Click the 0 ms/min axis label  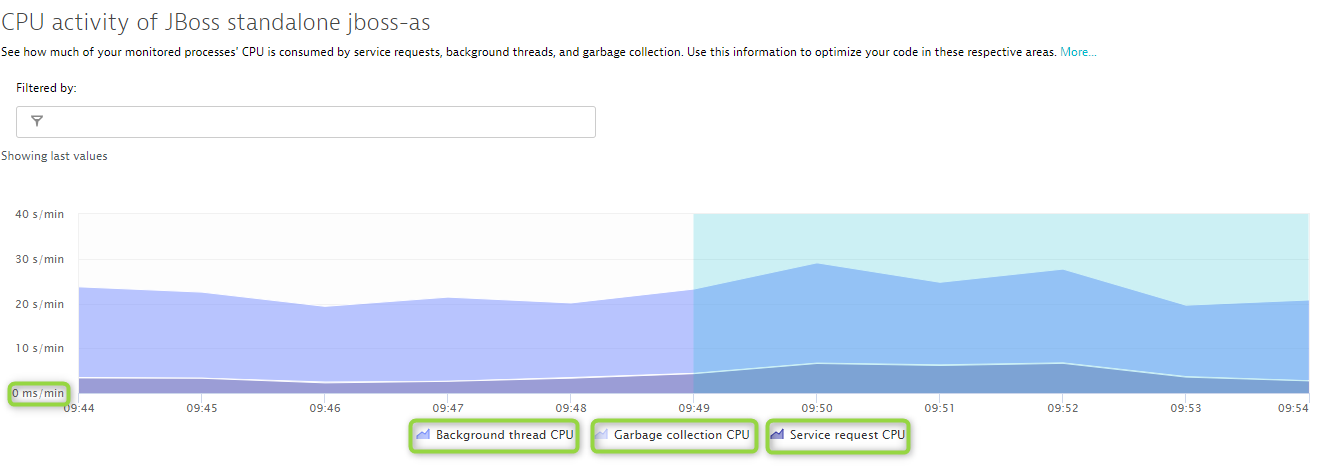click(x=39, y=393)
